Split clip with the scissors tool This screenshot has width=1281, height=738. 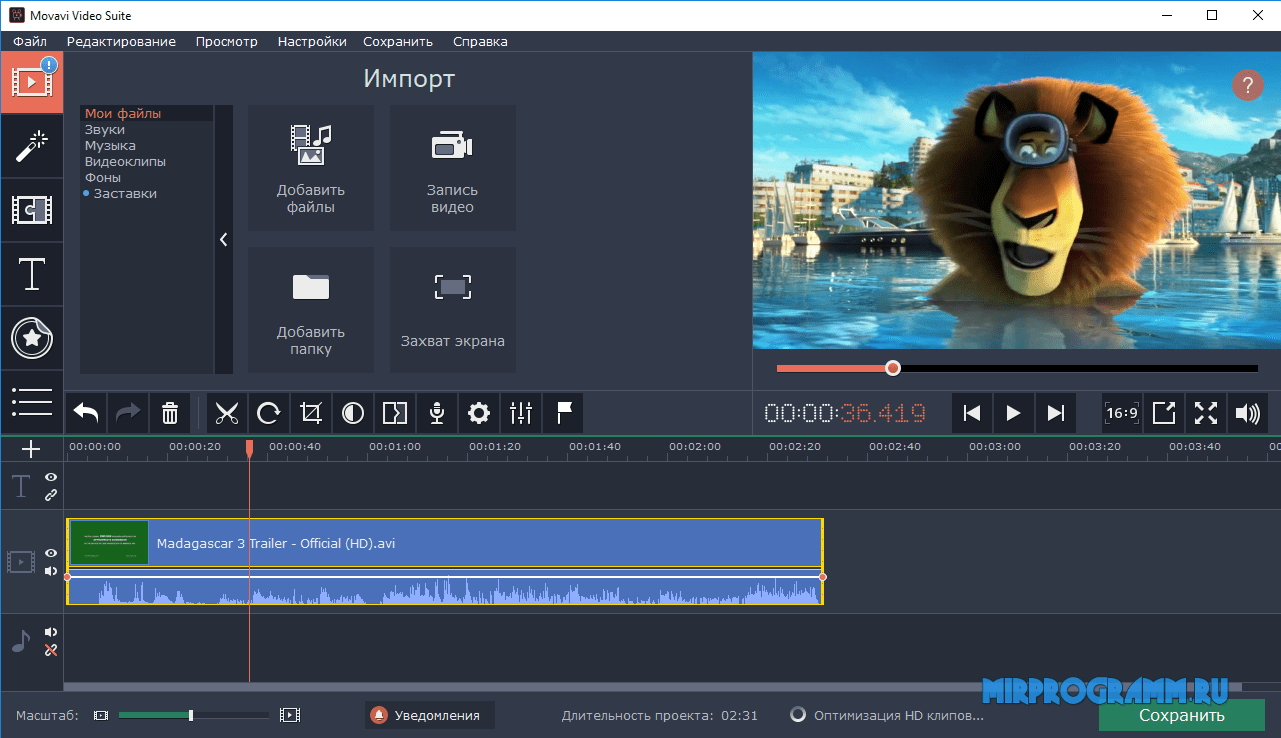point(228,413)
